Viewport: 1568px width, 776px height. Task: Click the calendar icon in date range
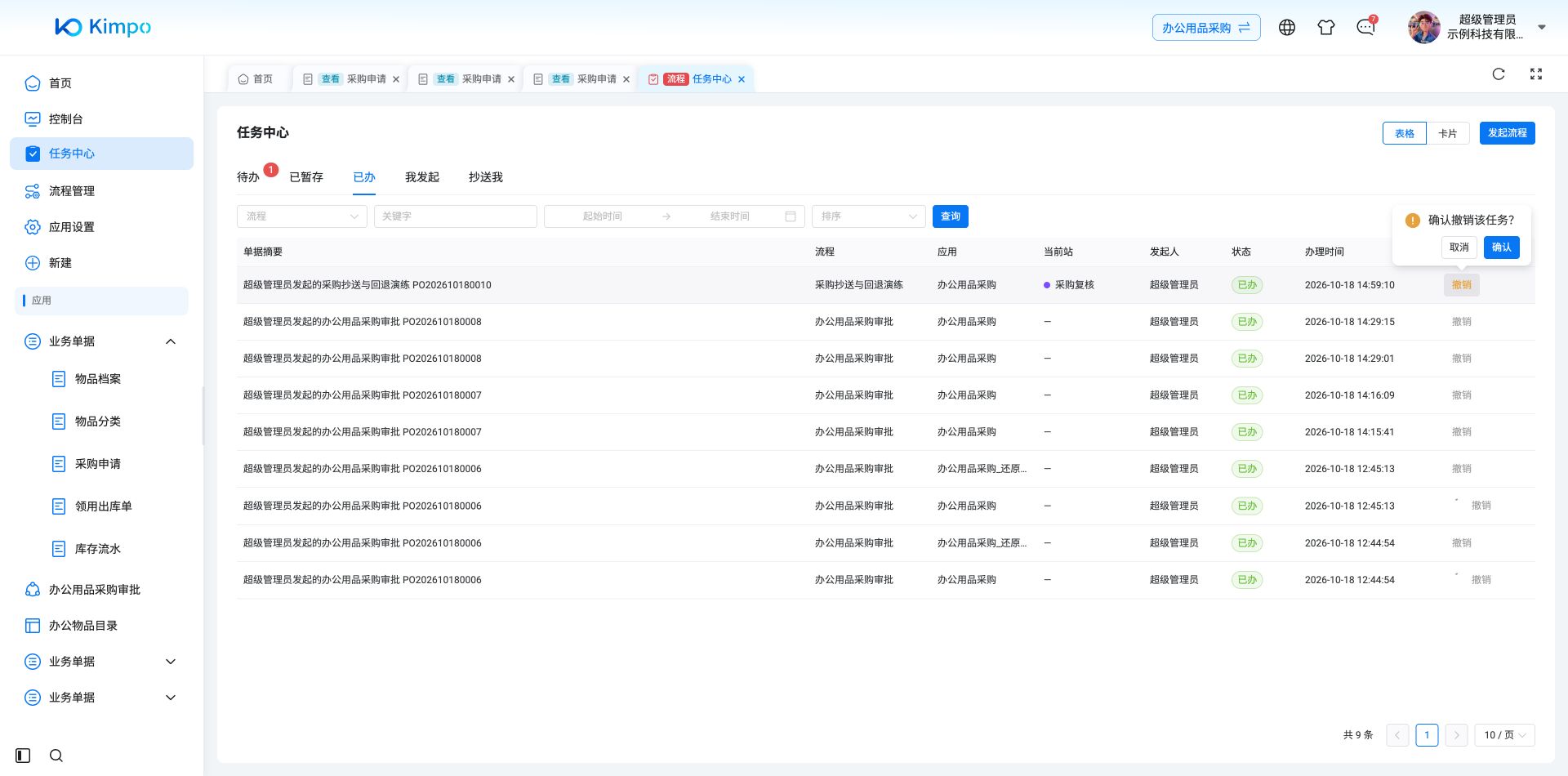tap(791, 216)
